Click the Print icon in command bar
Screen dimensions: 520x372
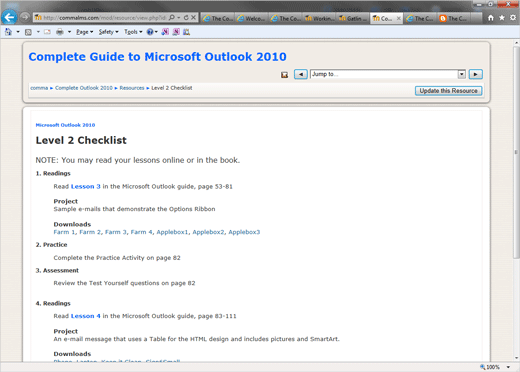60,32
